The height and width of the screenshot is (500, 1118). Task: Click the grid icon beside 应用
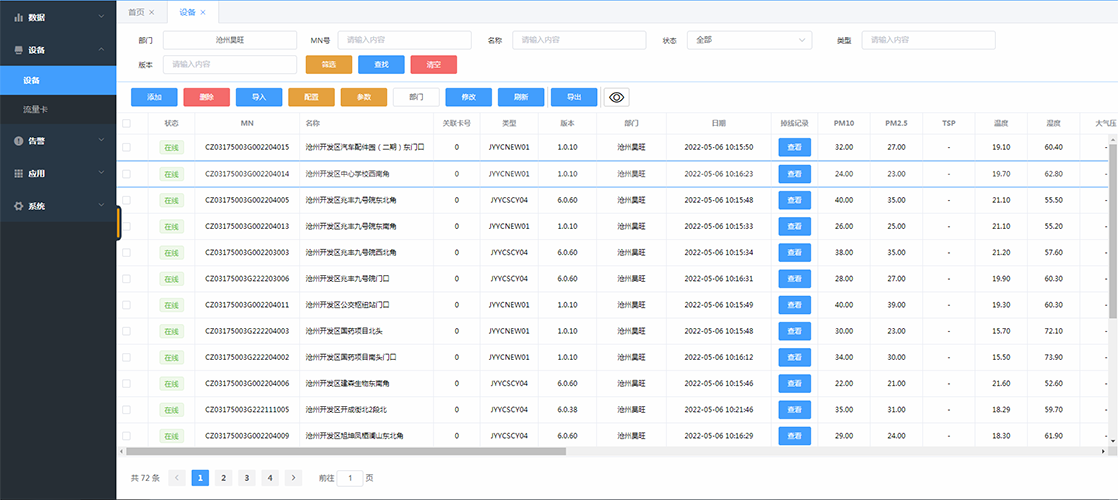point(18,173)
